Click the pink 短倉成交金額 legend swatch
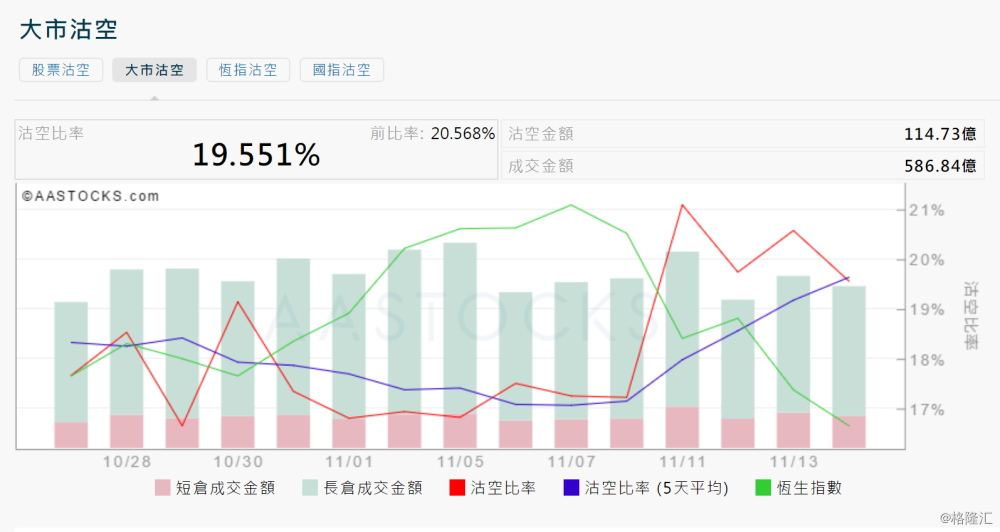 (x=163, y=488)
